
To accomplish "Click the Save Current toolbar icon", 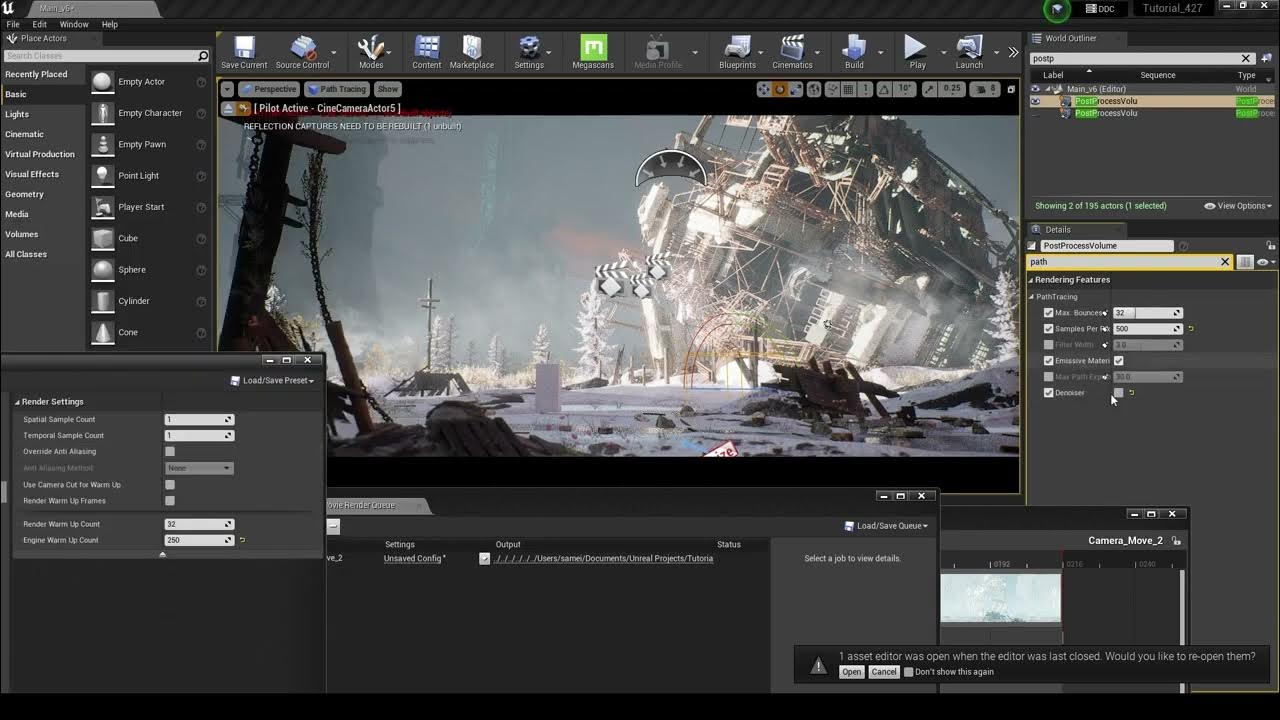I will point(244,52).
